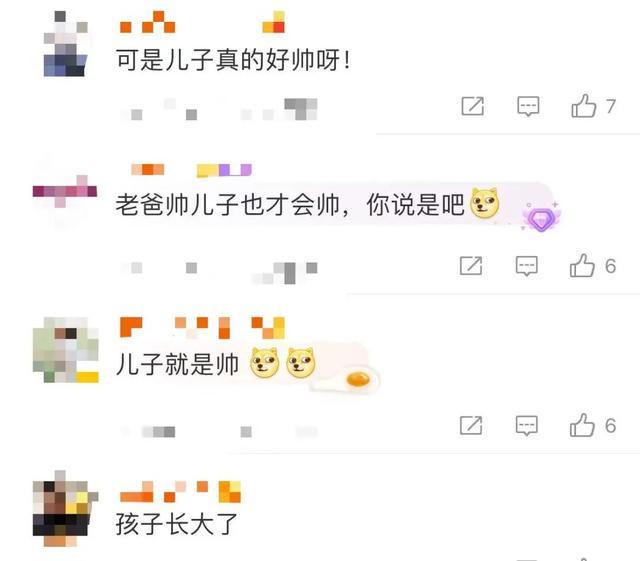Open avatar of the '老爸帅儿子' commenter
640x561 pixels.
[x=65, y=191]
